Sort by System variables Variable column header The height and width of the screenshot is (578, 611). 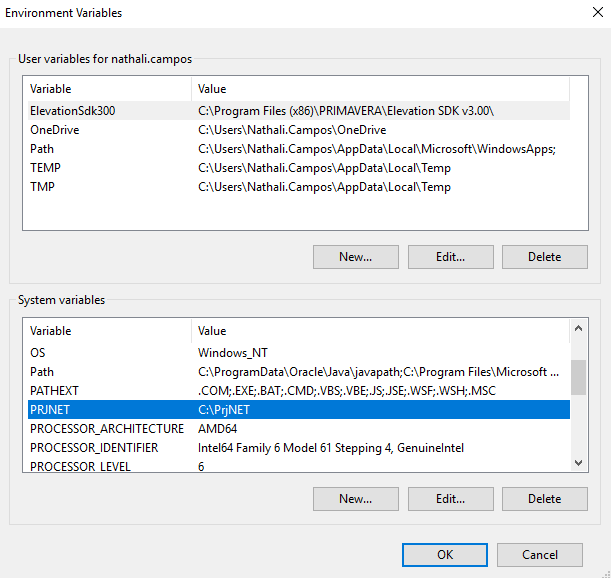point(109,331)
